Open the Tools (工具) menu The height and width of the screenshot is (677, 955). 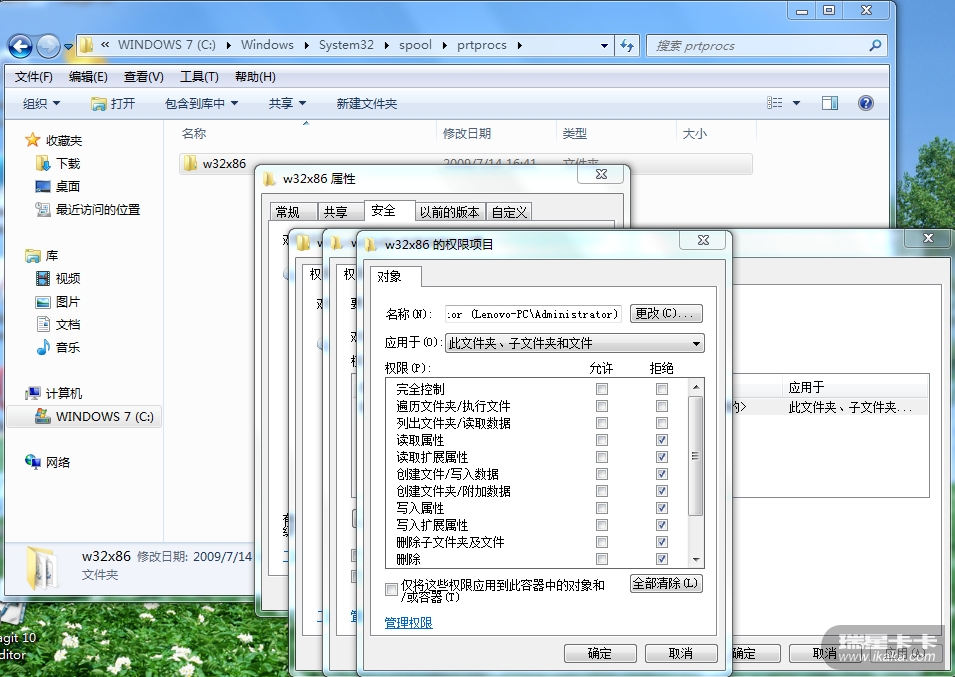[x=199, y=77]
